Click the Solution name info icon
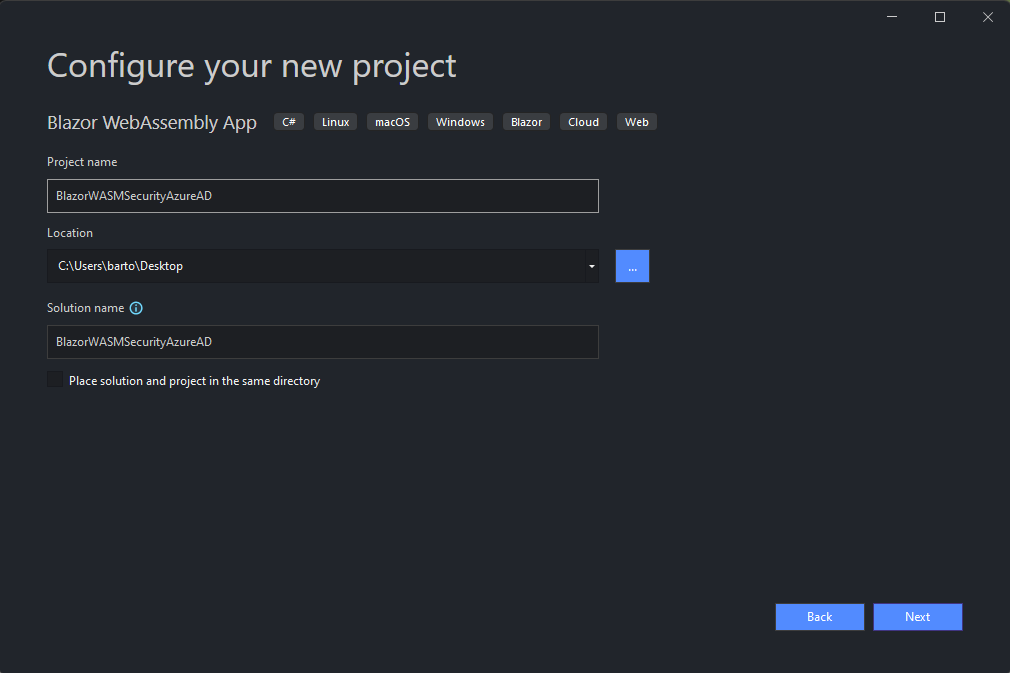The height and width of the screenshot is (673, 1010). pyautogui.click(x=136, y=308)
